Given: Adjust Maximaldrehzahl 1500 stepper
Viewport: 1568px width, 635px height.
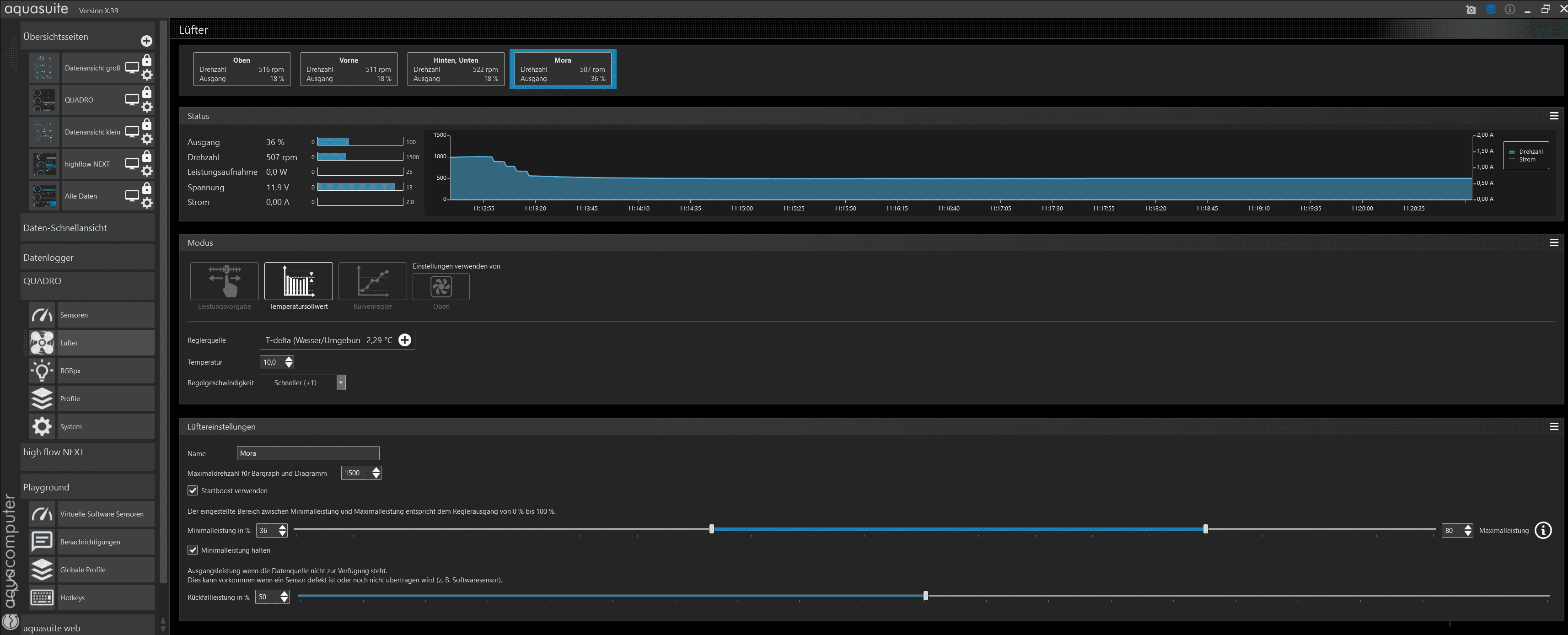Looking at the screenshot, I should (376, 473).
